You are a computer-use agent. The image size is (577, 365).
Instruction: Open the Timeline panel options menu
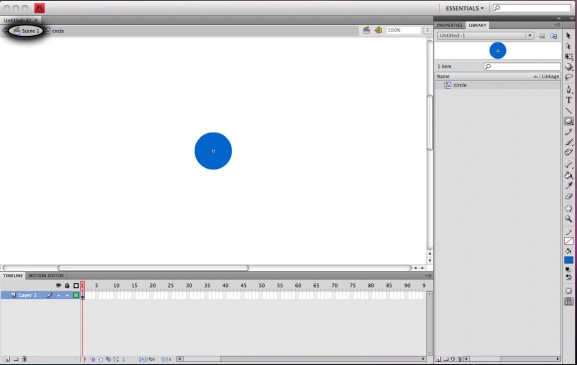coord(428,275)
